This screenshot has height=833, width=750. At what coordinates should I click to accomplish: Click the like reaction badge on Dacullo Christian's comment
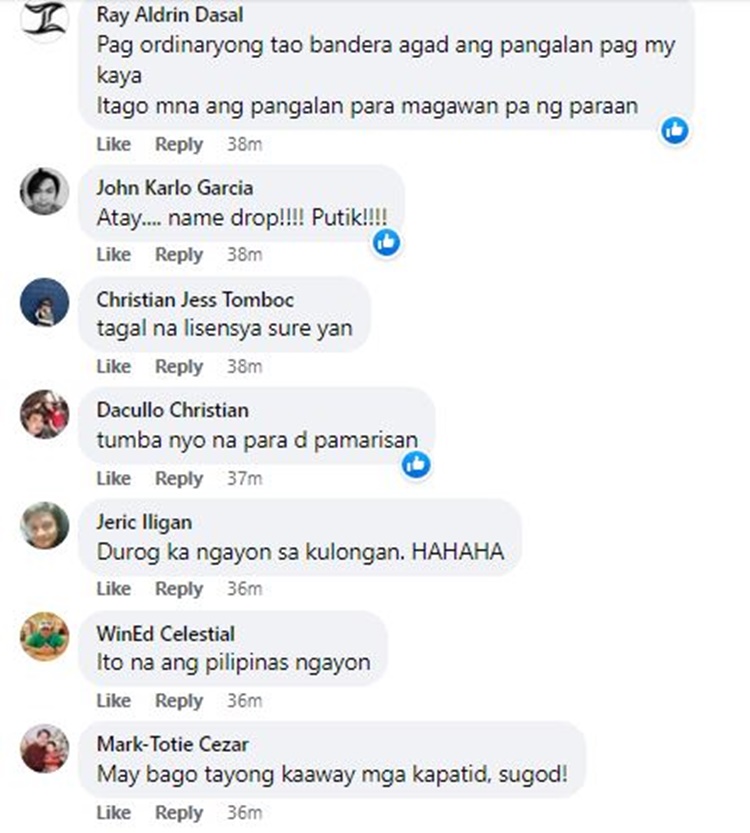(x=416, y=465)
